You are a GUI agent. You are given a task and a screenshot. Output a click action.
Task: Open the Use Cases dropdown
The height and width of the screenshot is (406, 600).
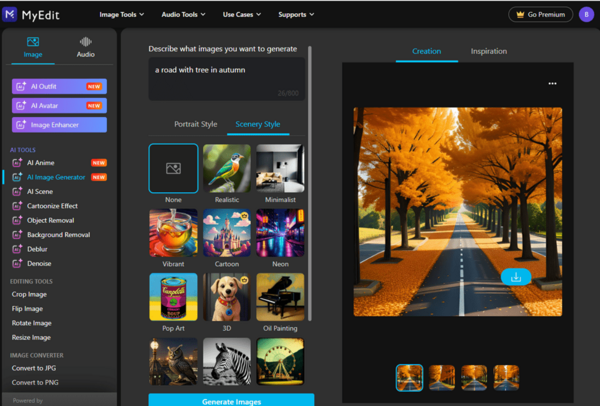click(242, 15)
